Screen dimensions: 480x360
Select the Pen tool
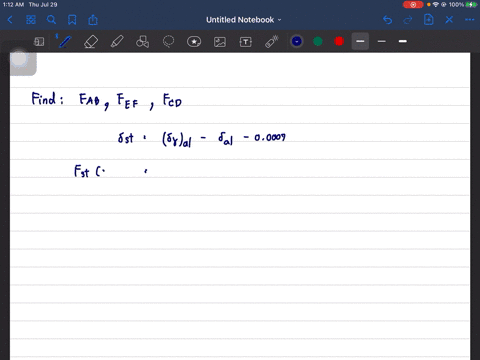tap(65, 42)
